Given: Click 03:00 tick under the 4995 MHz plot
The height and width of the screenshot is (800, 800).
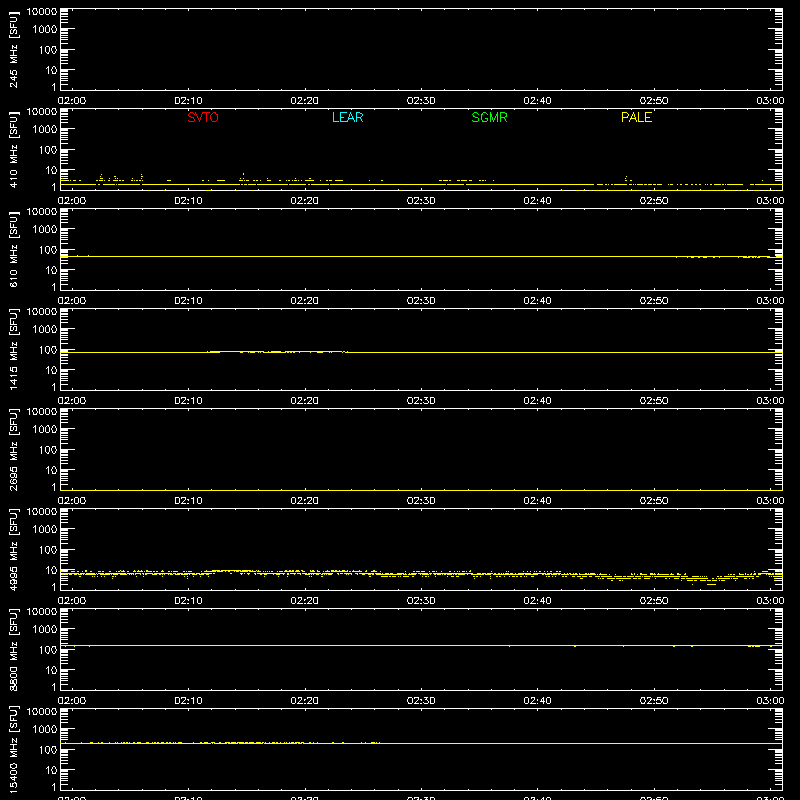Looking at the screenshot, I should click(x=770, y=601).
